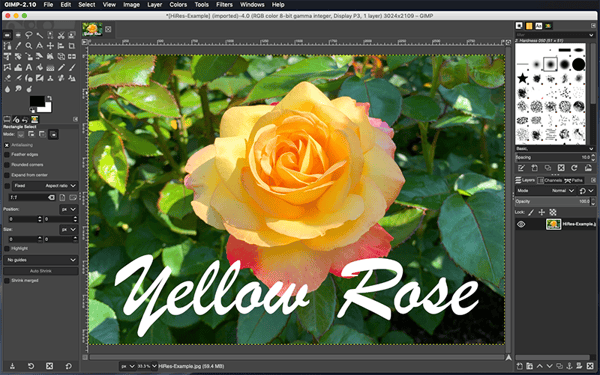This screenshot has height=375, width=600.
Task: Click the landscape orientation button beside 1:1
Action: tap(73, 197)
